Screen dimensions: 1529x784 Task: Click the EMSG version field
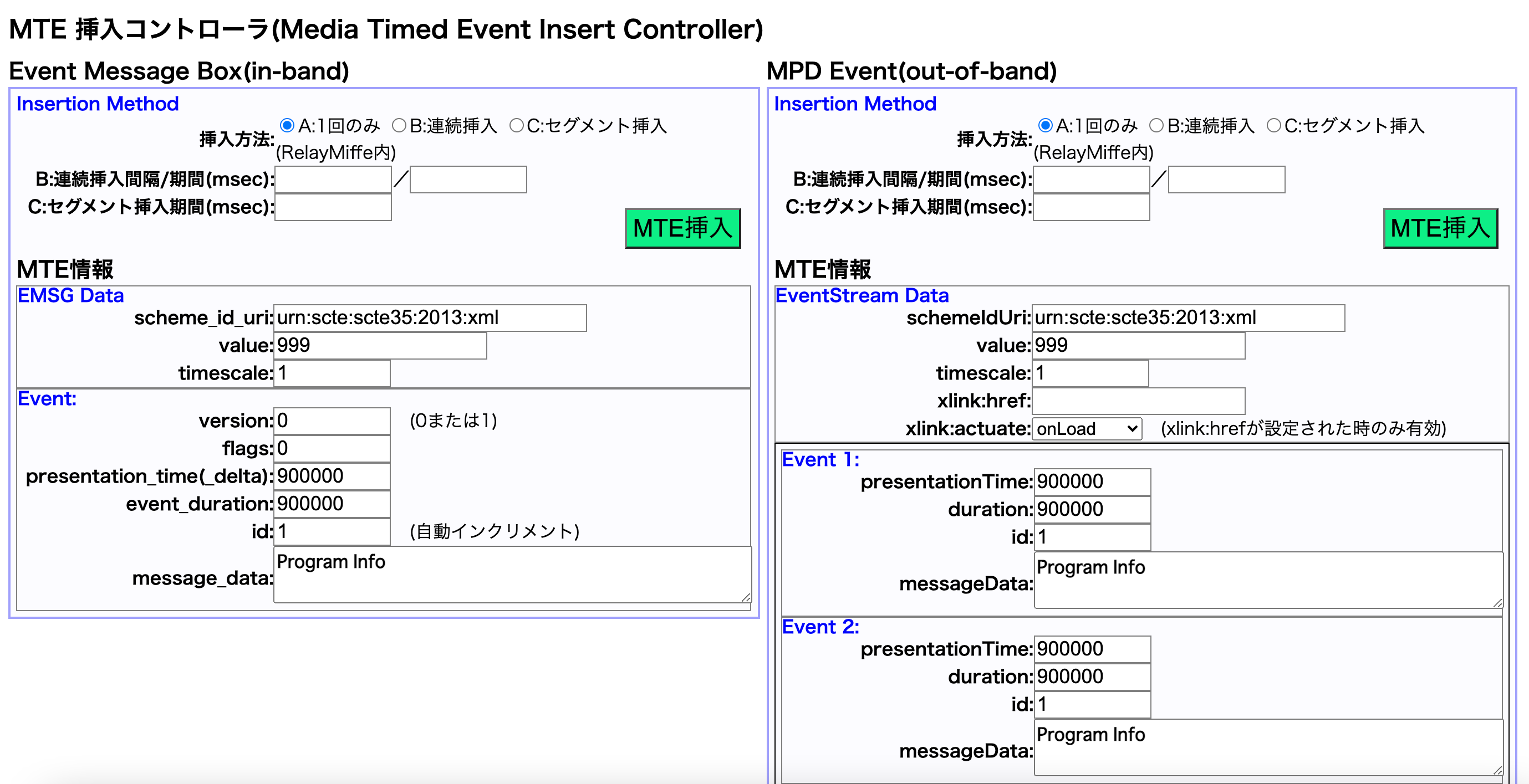coord(332,421)
